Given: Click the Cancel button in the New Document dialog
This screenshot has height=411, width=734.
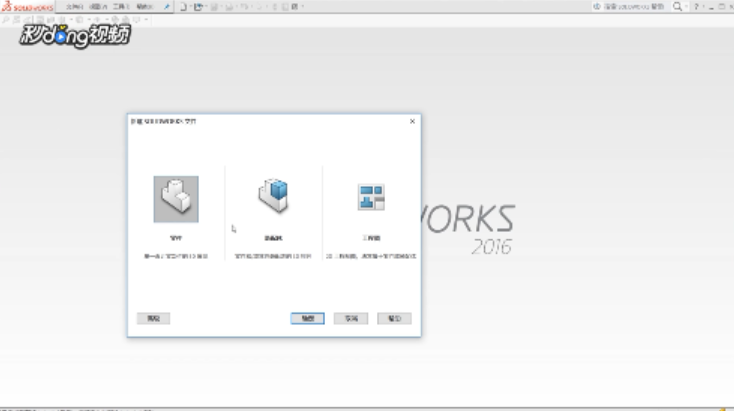Looking at the screenshot, I should pos(351,318).
